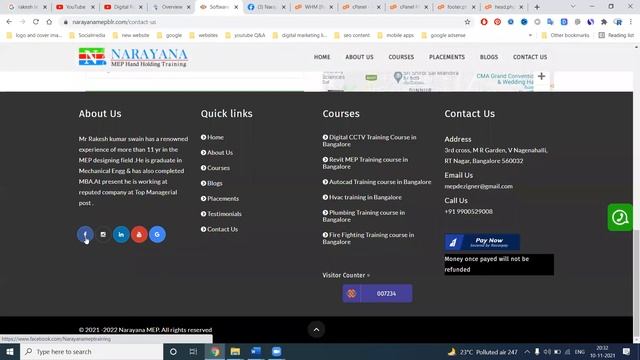
Task: Reload the page
Action: pos(36,22)
